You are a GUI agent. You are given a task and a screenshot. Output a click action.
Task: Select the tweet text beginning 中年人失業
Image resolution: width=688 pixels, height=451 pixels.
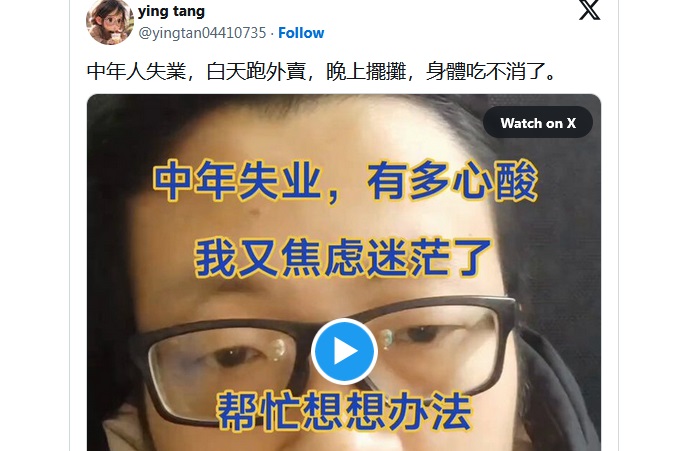pos(321,71)
